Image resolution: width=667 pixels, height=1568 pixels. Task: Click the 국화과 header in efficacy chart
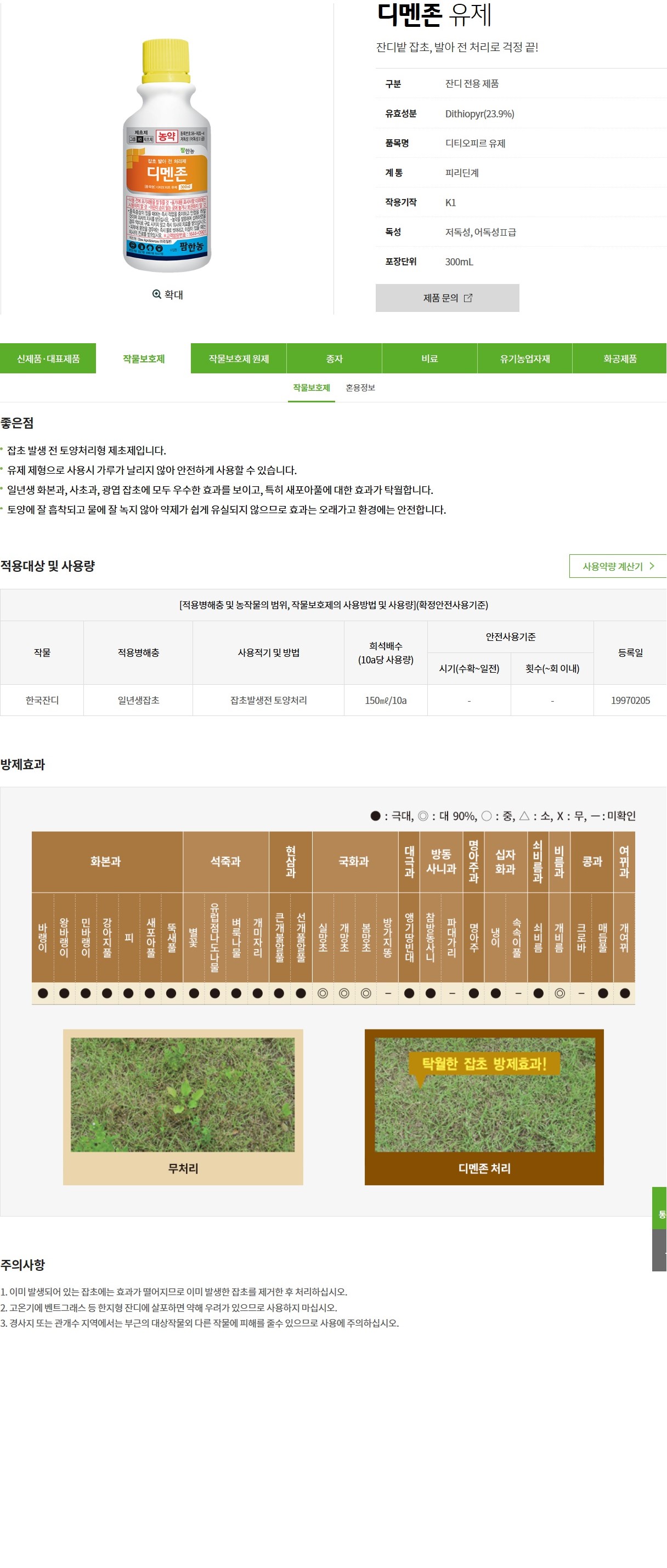pos(354,861)
